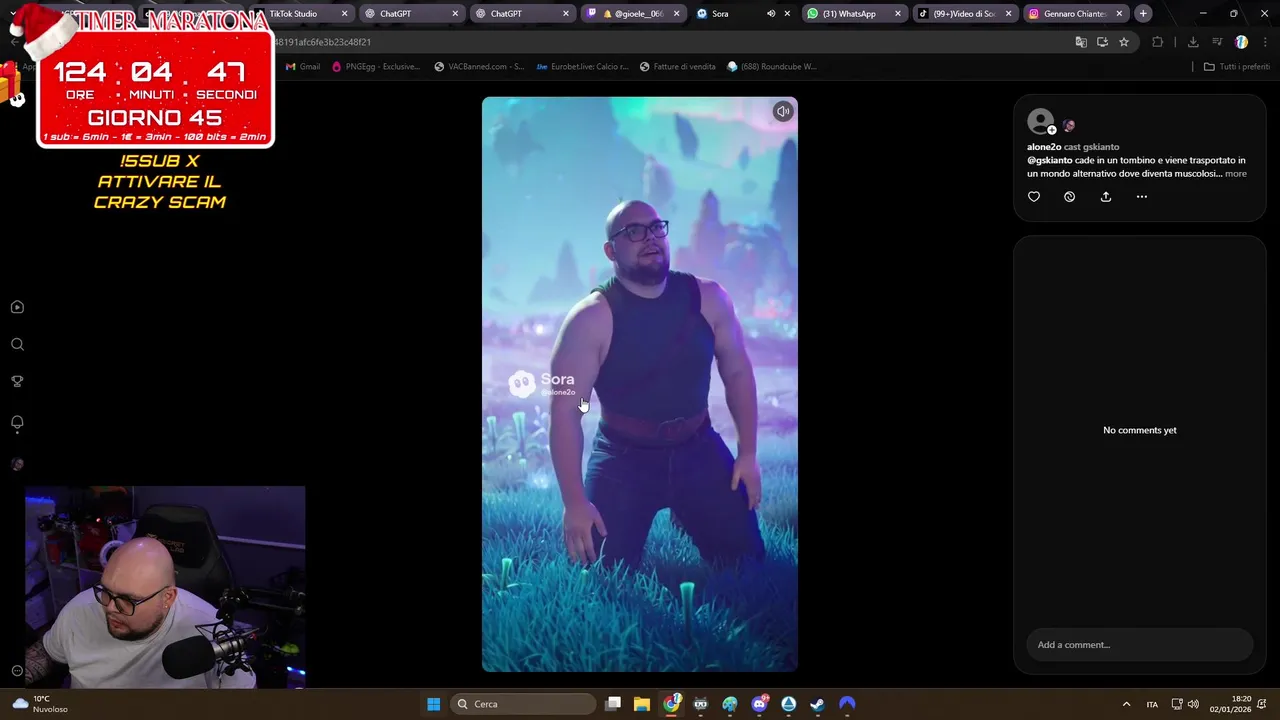Open Task View in the taskbar
The width and height of the screenshot is (1280, 720).
(613, 704)
